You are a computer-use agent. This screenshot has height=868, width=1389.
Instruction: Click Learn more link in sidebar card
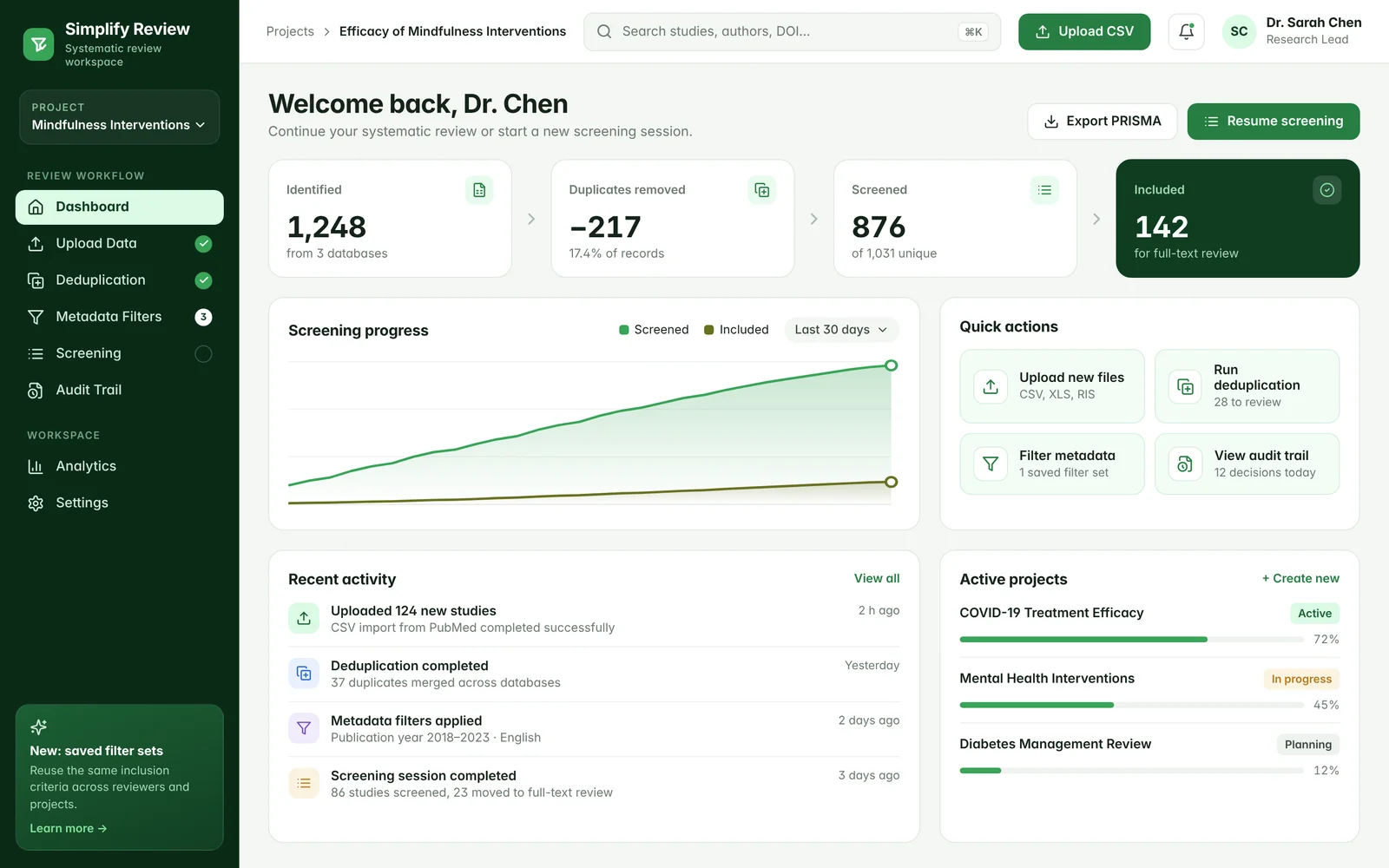pyautogui.click(x=69, y=829)
